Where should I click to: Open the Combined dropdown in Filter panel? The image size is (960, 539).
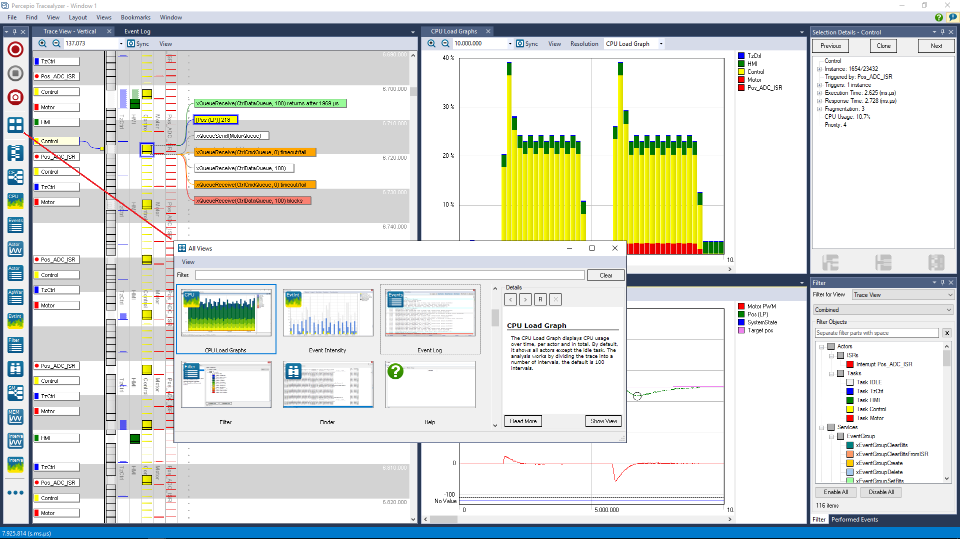coord(883,310)
